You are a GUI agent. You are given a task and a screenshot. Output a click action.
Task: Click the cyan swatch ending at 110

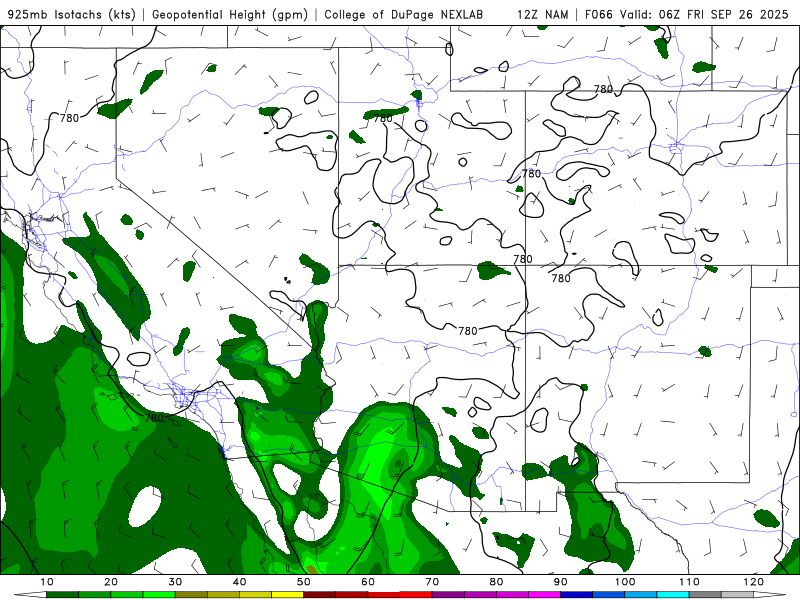click(x=673, y=595)
